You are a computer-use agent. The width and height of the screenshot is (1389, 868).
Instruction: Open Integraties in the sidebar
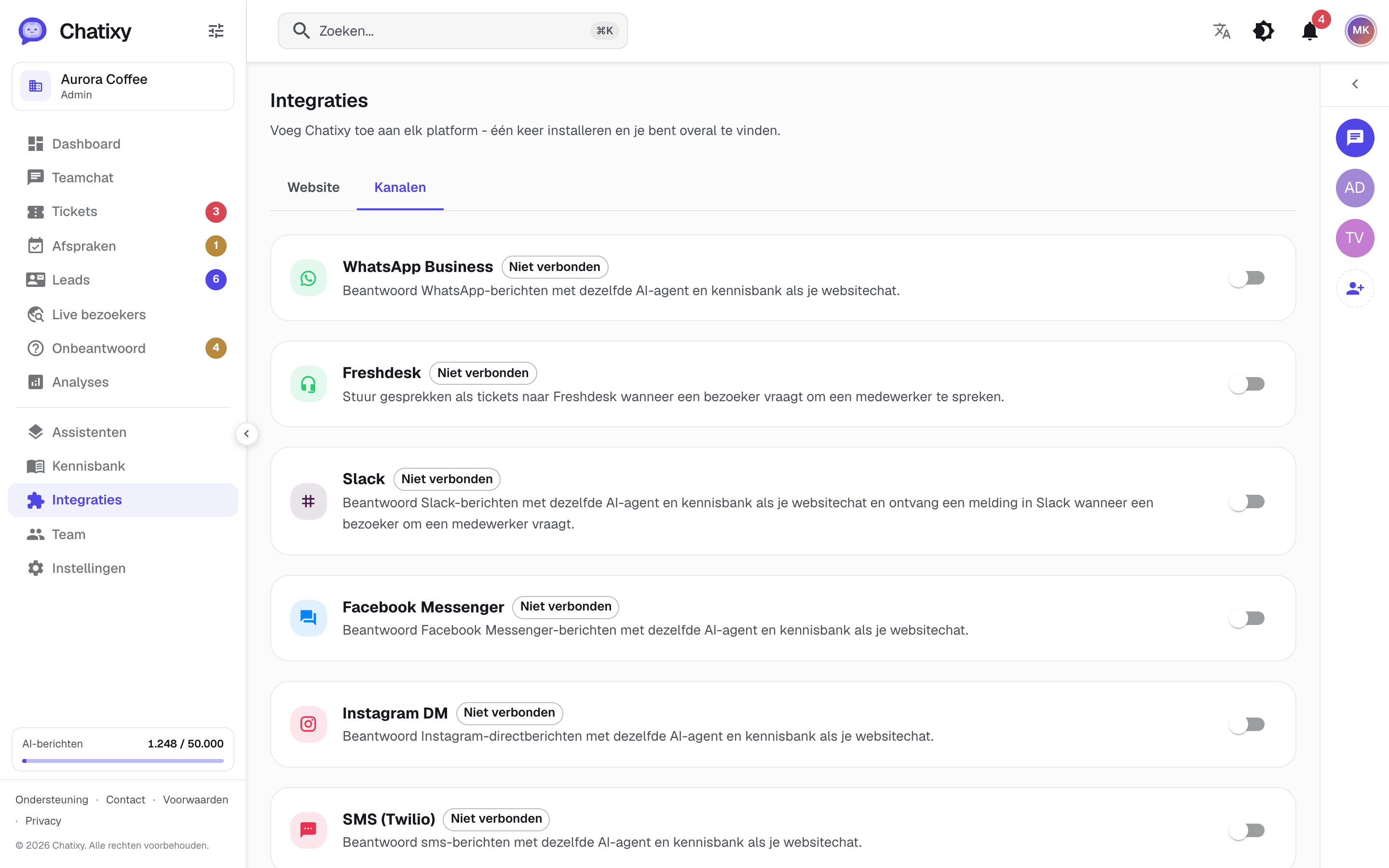[x=123, y=500]
